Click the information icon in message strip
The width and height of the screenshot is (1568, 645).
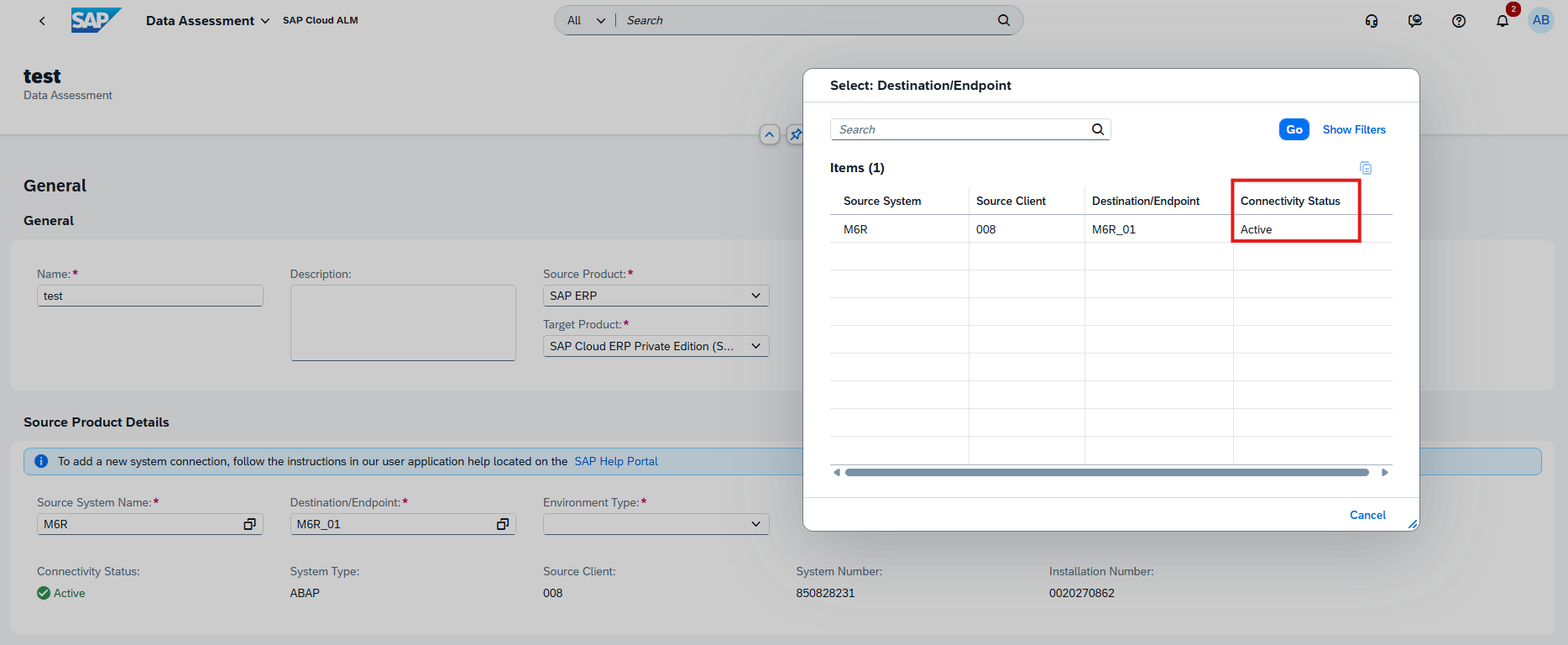[x=41, y=461]
